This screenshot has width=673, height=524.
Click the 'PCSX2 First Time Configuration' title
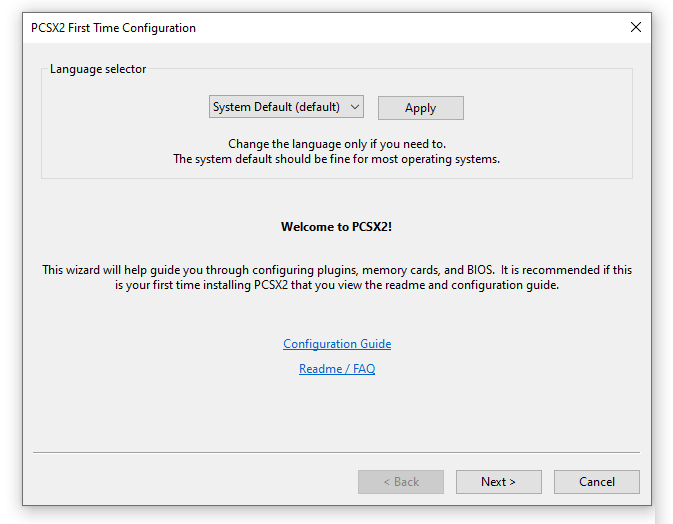(113, 28)
